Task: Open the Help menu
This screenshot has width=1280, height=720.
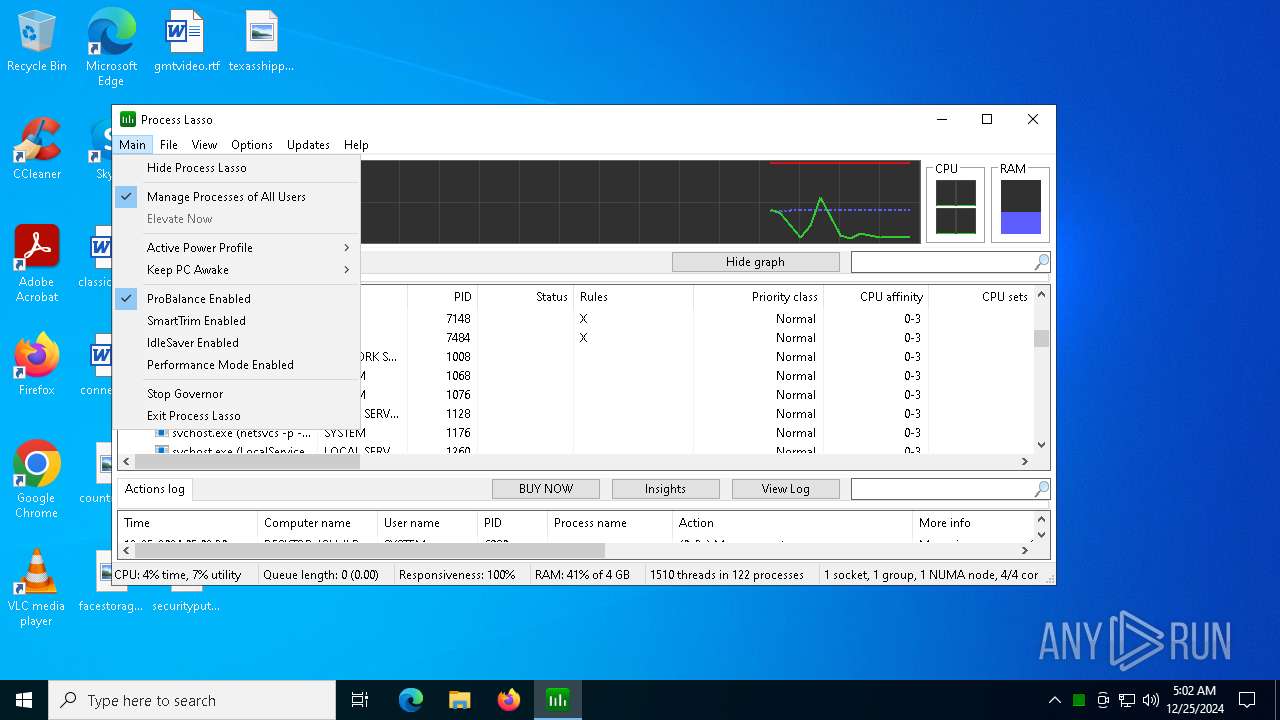Action: [356, 145]
